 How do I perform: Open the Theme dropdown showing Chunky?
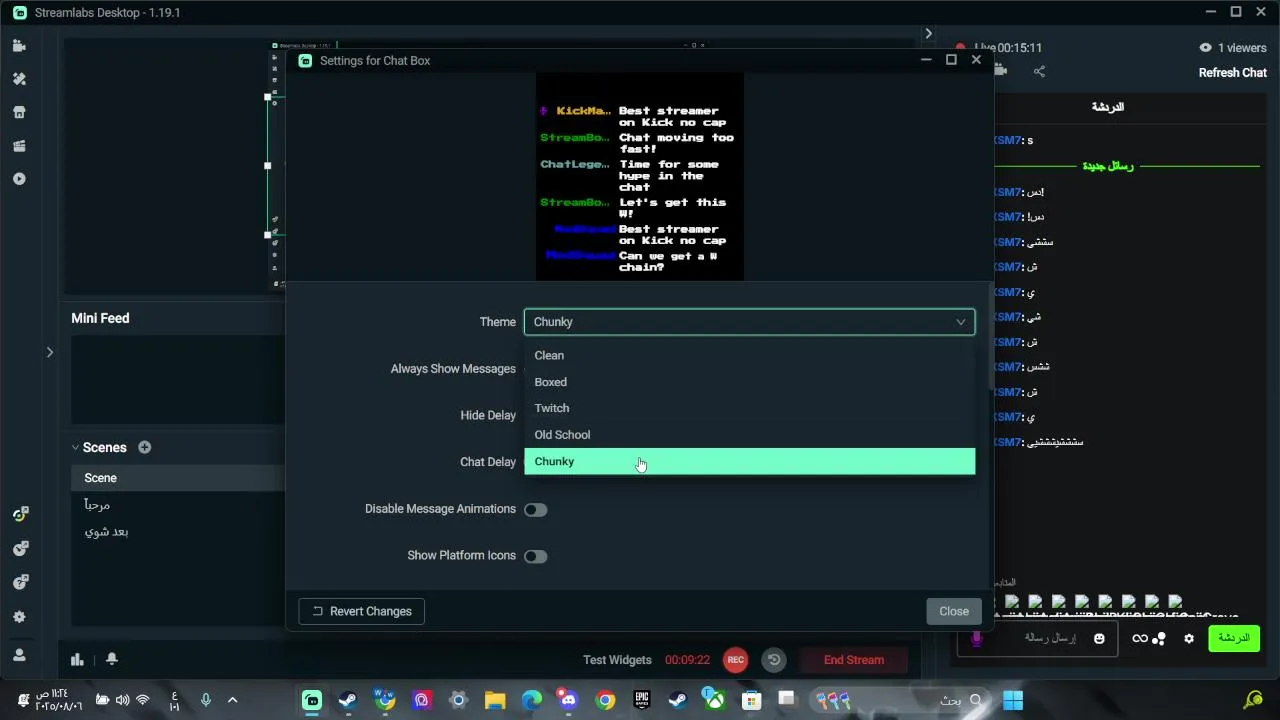(x=749, y=322)
